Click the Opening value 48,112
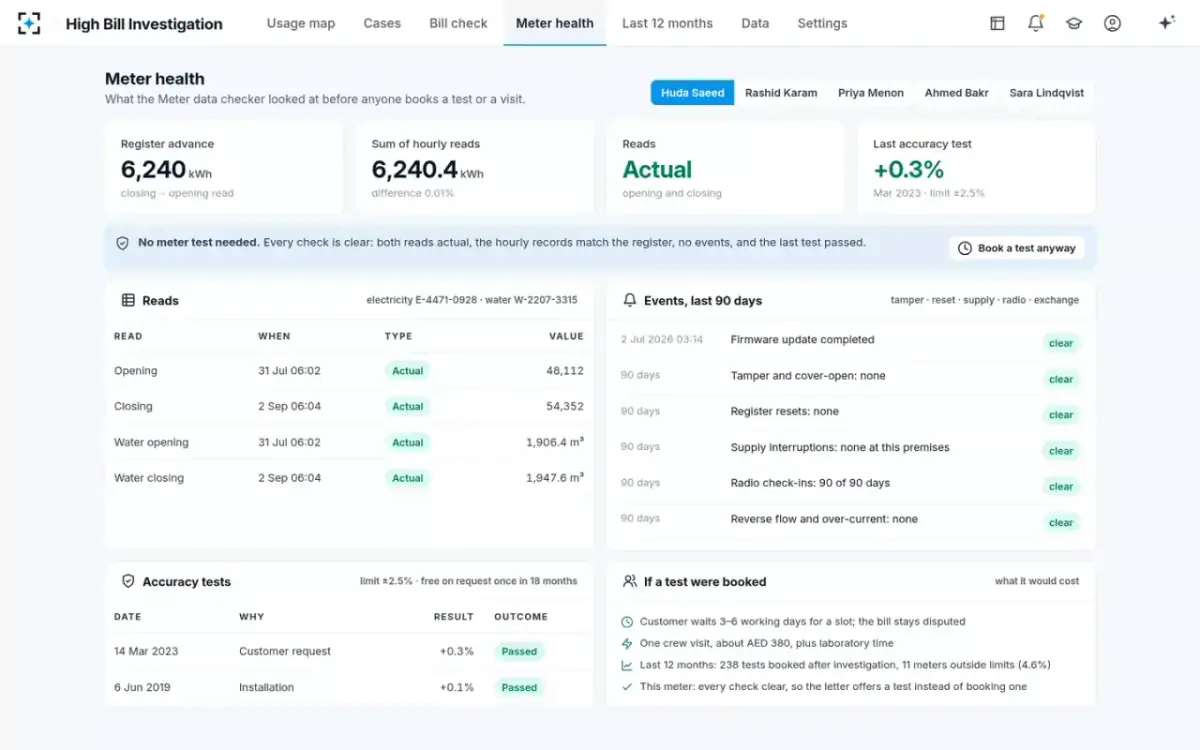The image size is (1200, 750). (565, 371)
